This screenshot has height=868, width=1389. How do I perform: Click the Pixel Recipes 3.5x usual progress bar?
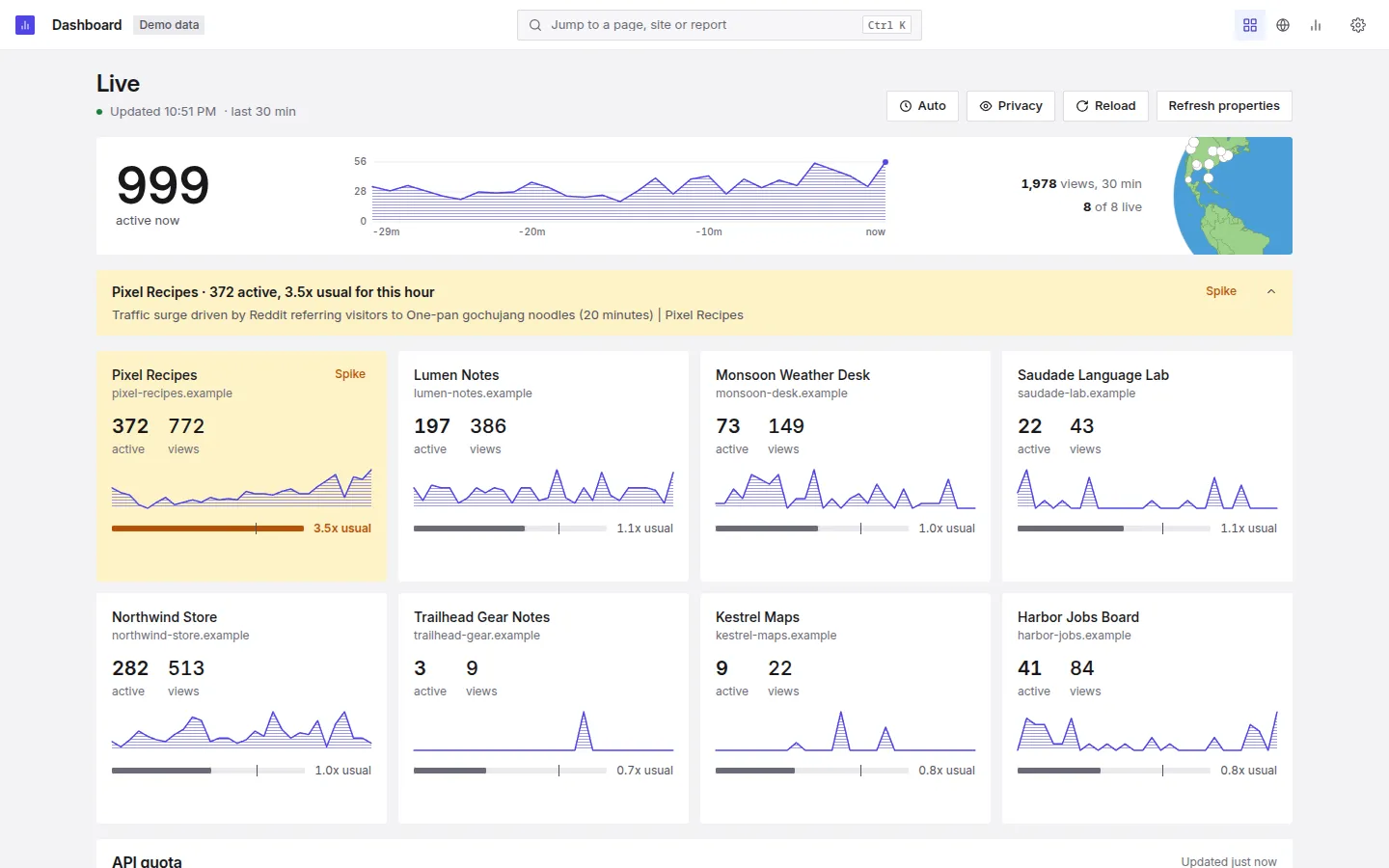[207, 529]
